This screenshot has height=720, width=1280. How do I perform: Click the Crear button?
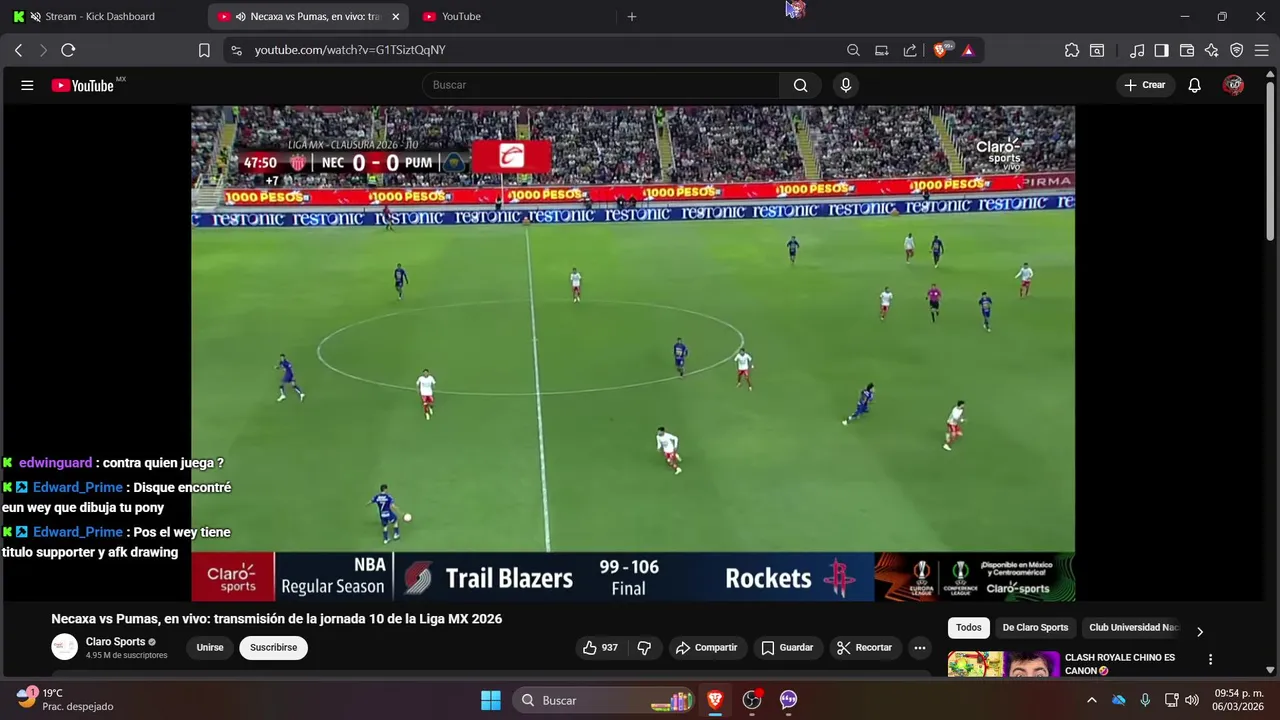(1144, 85)
